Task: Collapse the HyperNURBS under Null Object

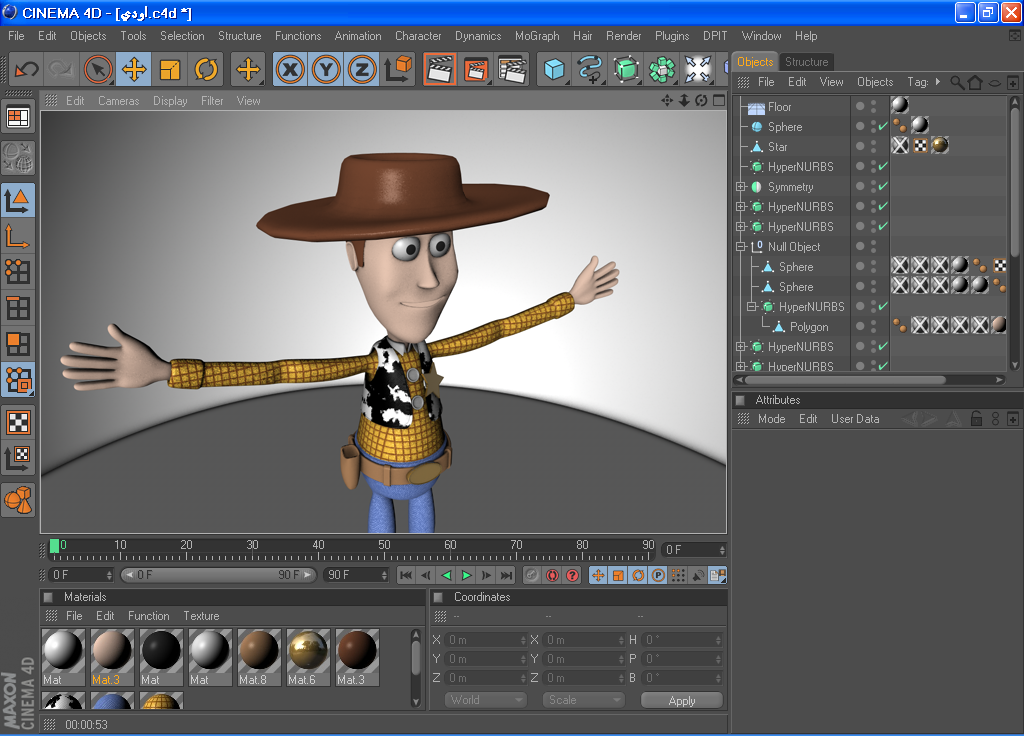Action: click(752, 307)
